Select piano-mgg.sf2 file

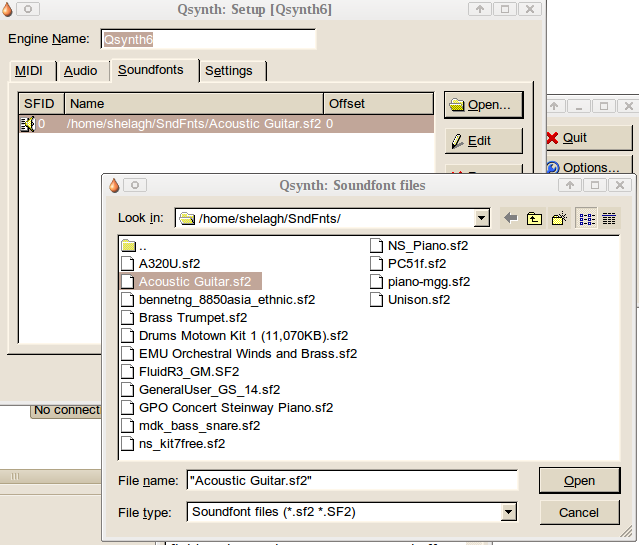[429, 282]
